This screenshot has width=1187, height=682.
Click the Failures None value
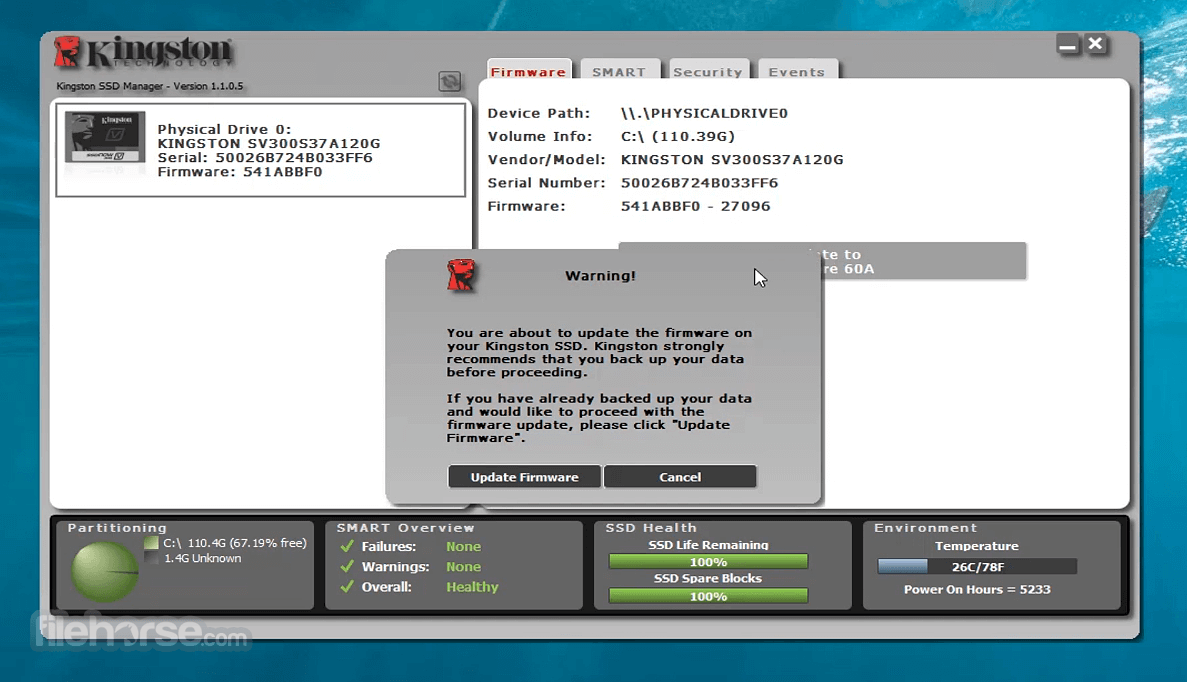(463, 547)
